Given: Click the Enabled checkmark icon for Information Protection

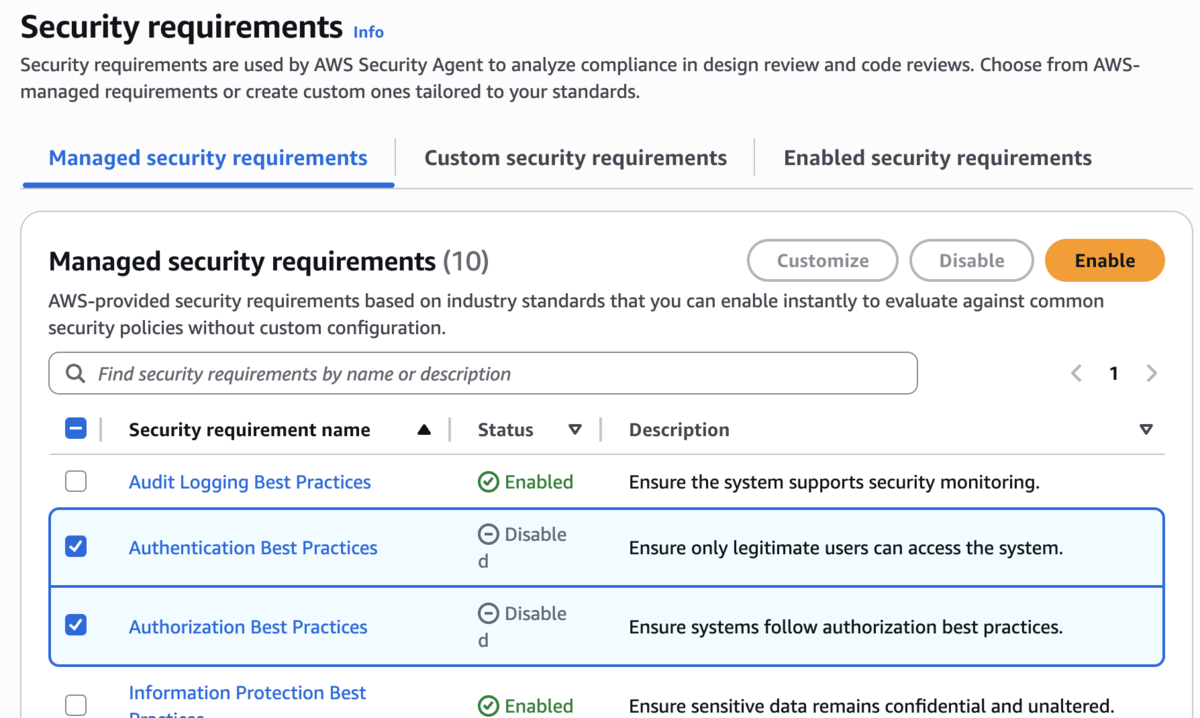Looking at the screenshot, I should click(x=488, y=706).
